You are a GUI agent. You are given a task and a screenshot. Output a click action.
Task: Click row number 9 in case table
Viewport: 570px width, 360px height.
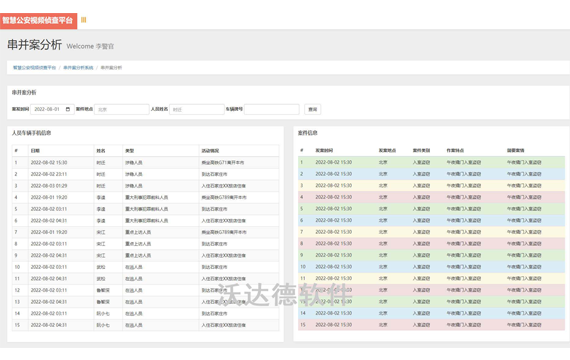(301, 255)
